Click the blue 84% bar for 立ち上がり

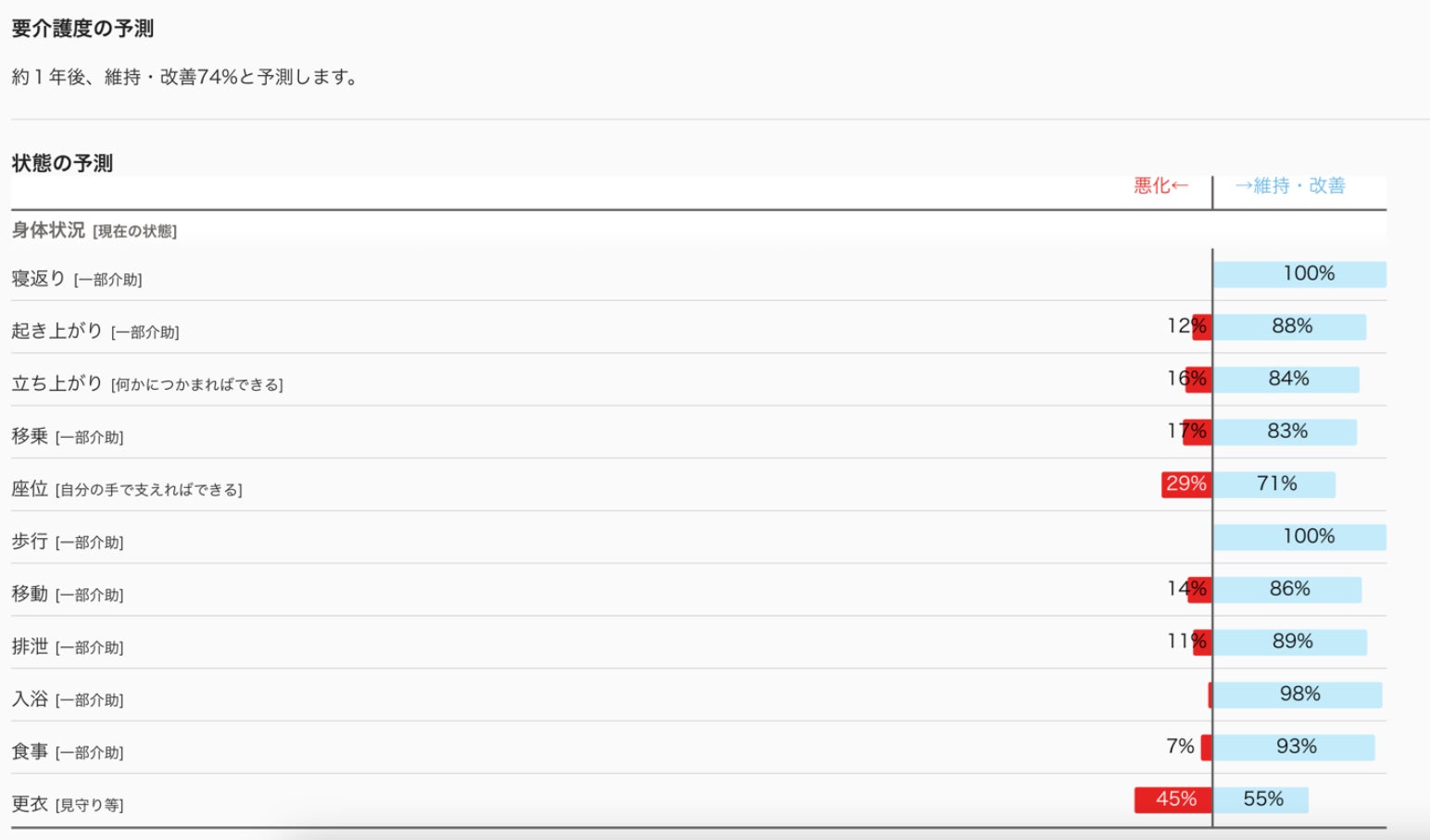coord(1286,380)
